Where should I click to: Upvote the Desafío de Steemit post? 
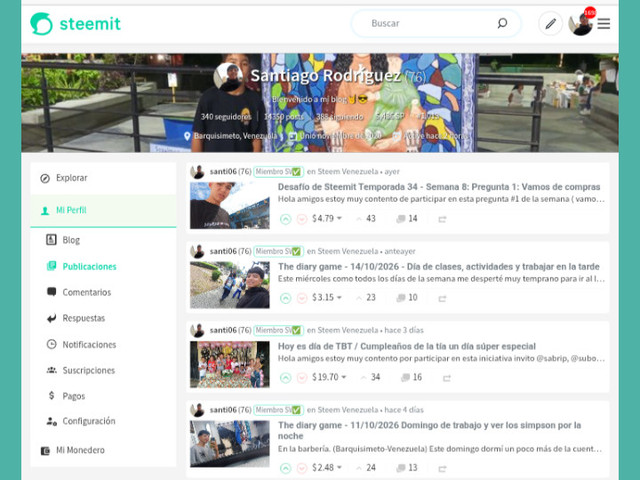286,219
